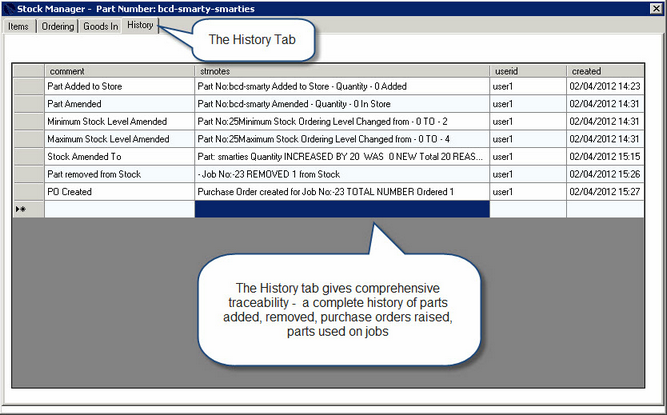The width and height of the screenshot is (667, 415).
Task: Click the 'Quantity INCREASED BY 20' notes cell
Action: [x=342, y=156]
